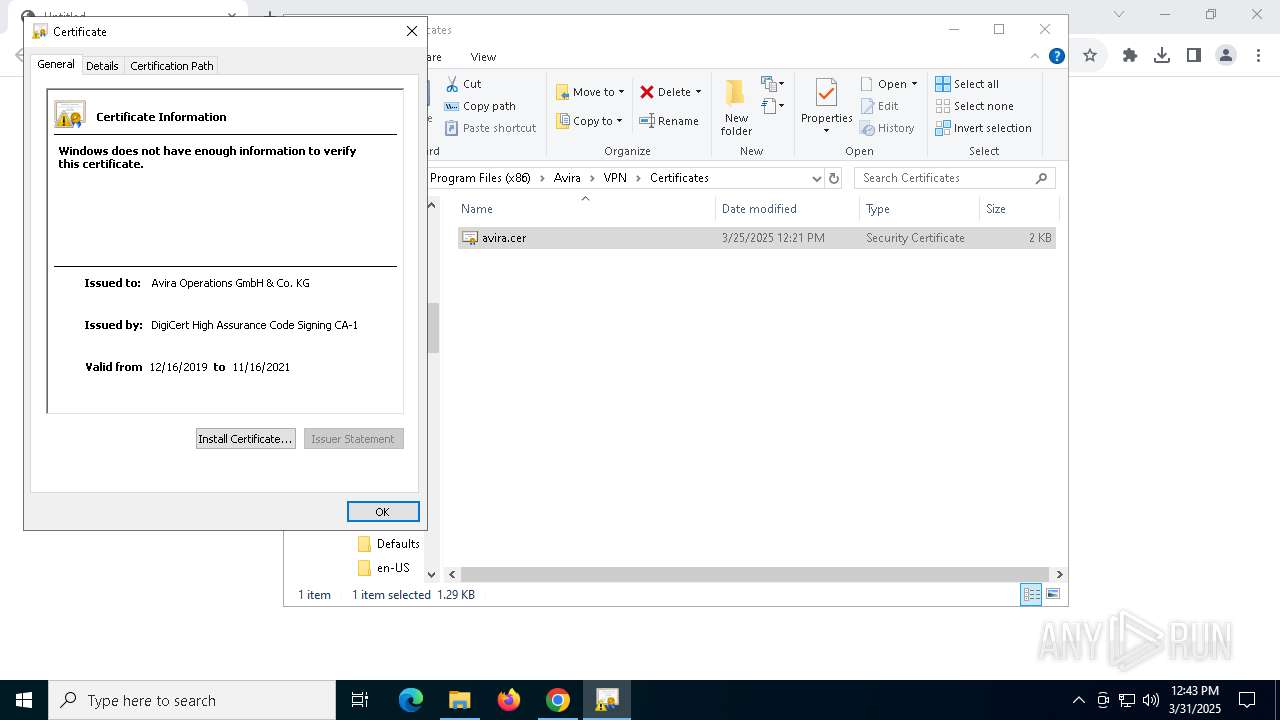Open the View ribbon tab
Screen dimensions: 1280x720
483,57
